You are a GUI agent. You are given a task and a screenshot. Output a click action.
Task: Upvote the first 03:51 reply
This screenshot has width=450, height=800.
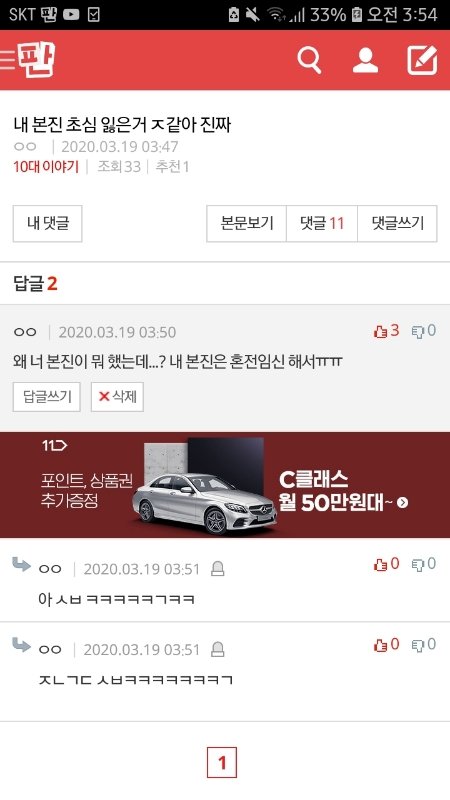[386, 564]
